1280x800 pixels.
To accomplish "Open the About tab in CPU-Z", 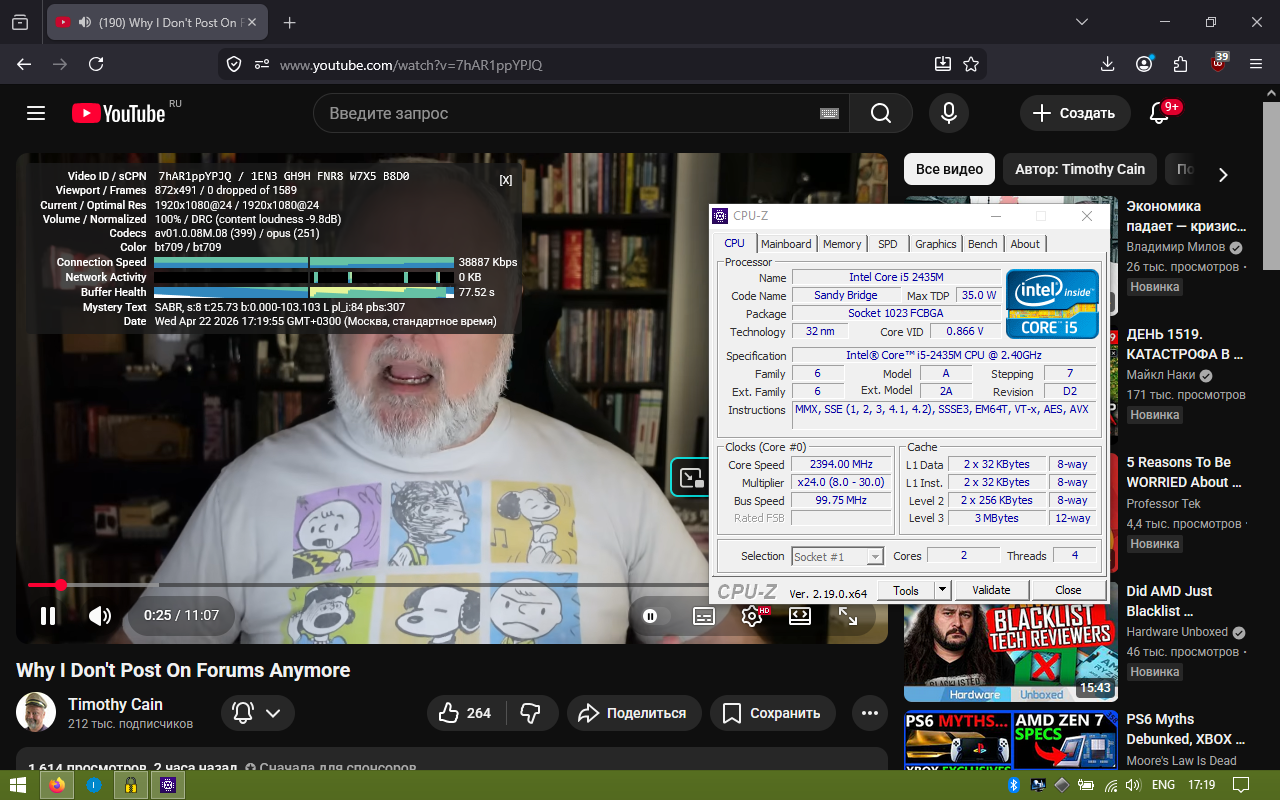I will point(1025,244).
